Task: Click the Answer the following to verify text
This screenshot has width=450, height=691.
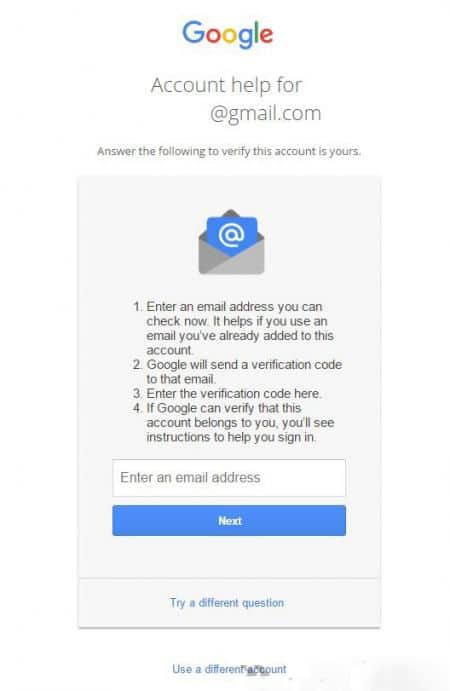Action: coord(229,151)
